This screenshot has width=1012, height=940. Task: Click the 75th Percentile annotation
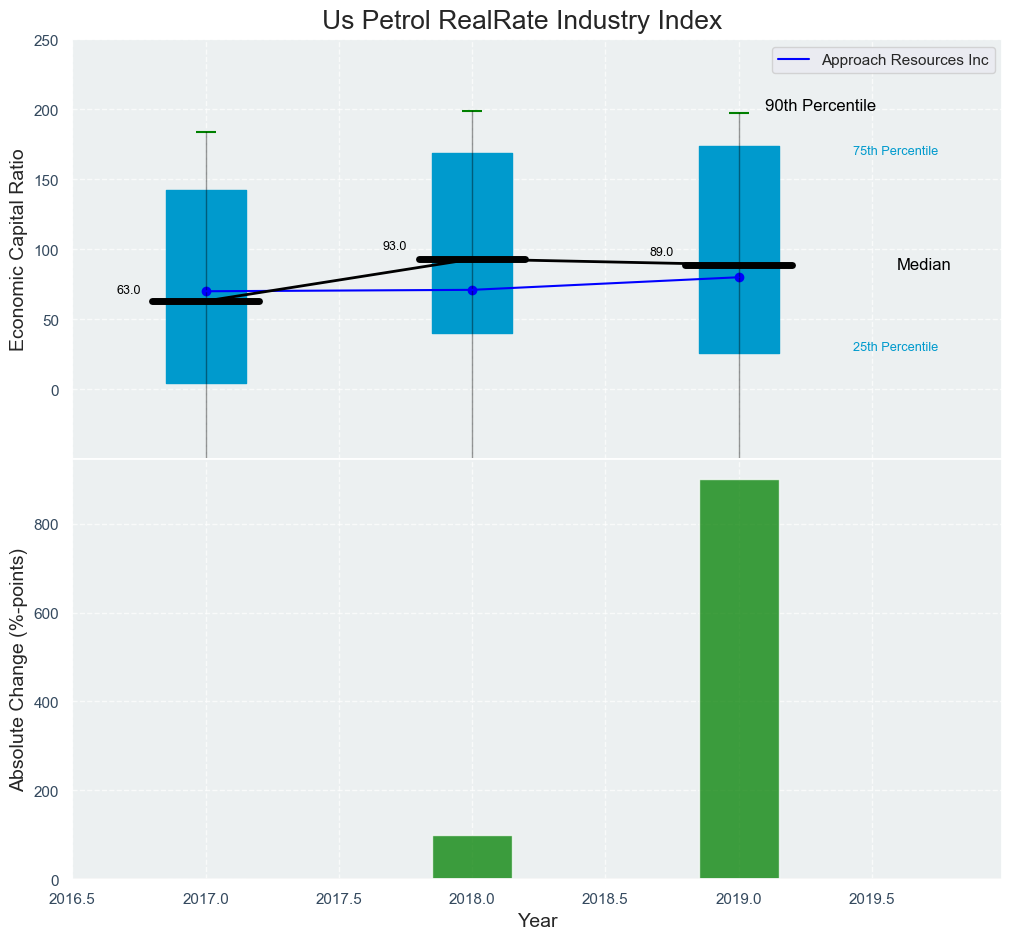[x=895, y=151]
